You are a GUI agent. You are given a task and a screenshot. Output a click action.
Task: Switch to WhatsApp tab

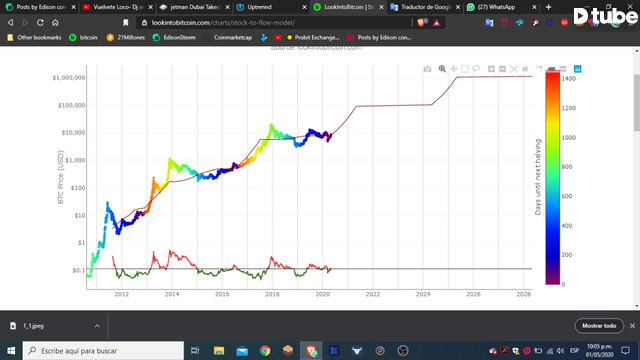[502, 7]
